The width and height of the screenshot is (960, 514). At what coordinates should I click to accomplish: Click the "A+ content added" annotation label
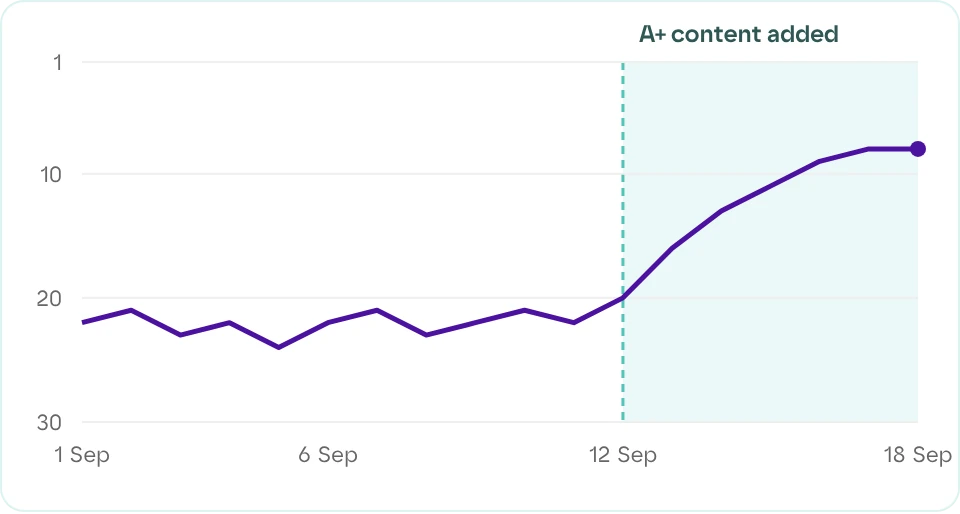pos(738,34)
